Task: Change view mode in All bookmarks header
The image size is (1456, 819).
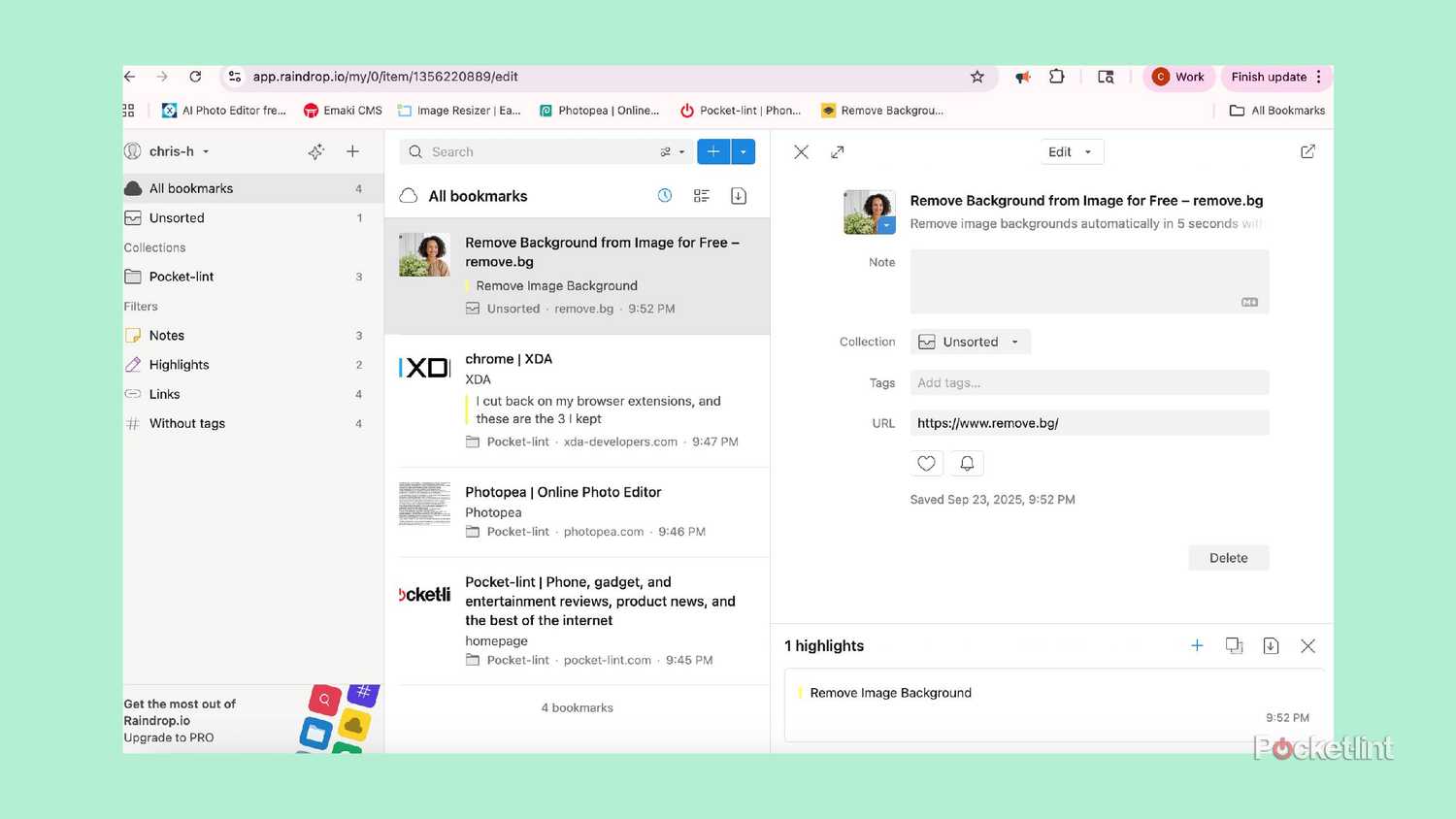Action: [702, 196]
